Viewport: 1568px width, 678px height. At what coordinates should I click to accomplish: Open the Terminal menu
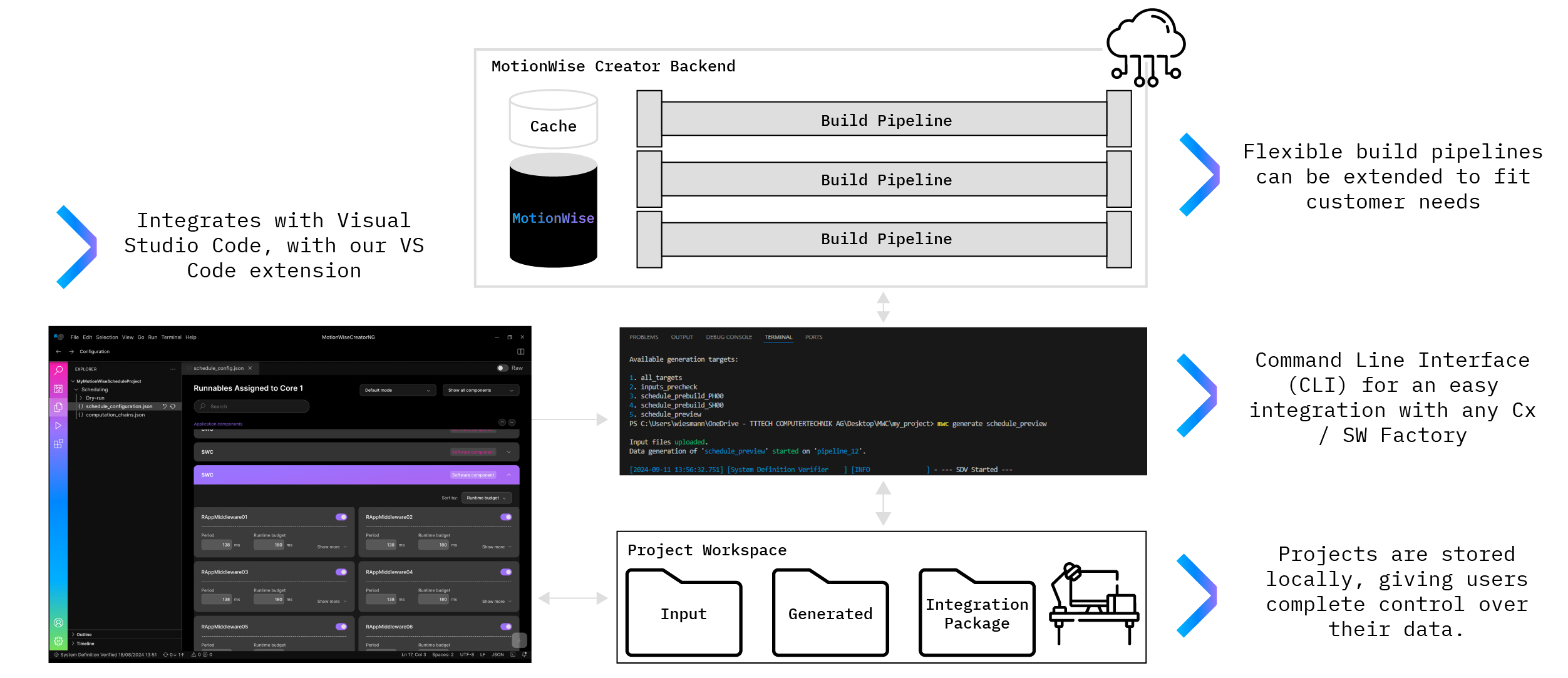coord(171,337)
